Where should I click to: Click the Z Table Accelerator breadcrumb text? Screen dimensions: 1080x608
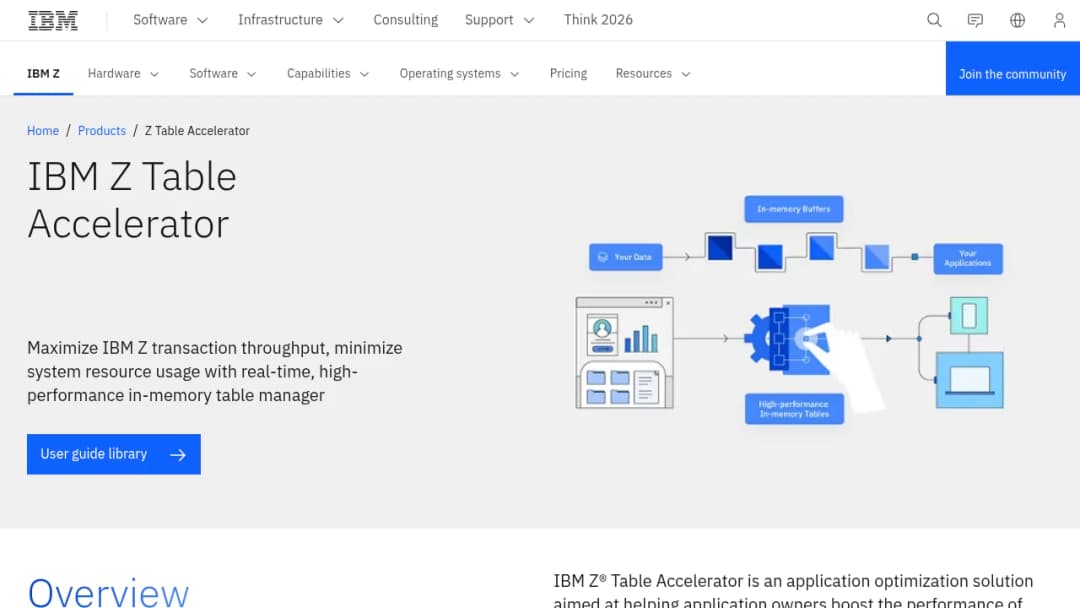197,131
